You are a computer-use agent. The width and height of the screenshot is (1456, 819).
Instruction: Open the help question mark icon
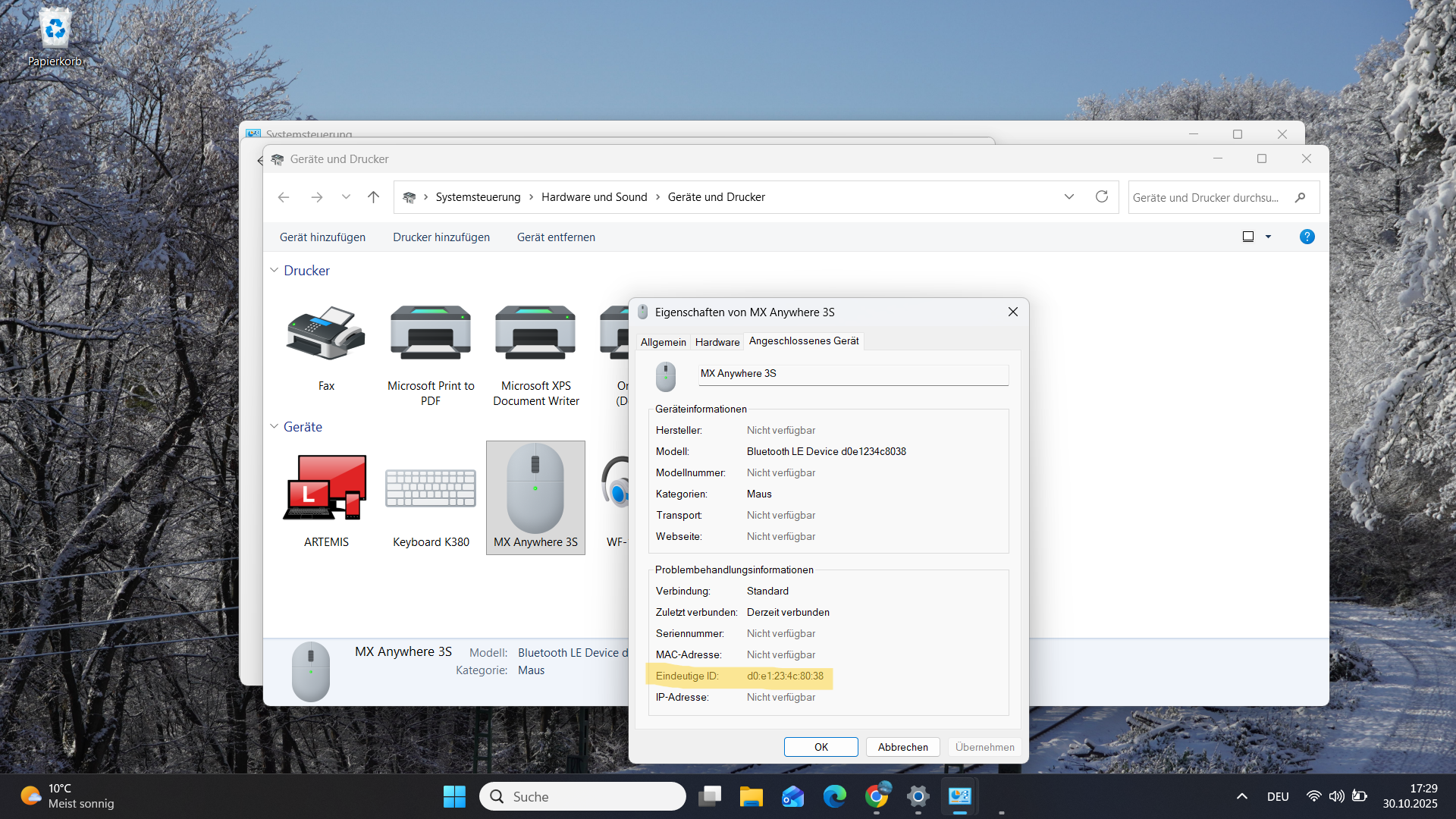1307,237
